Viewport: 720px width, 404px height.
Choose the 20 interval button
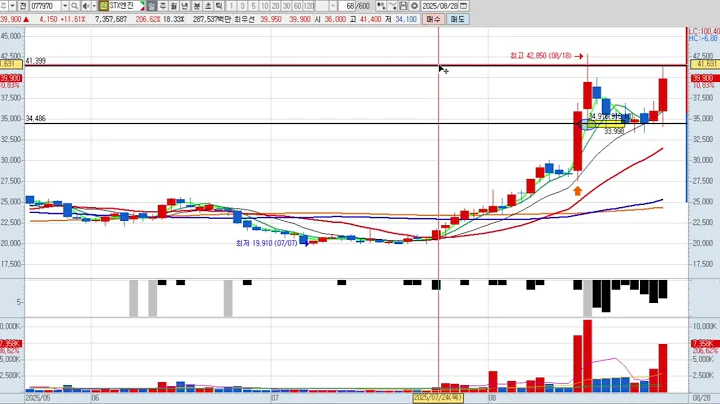(x=276, y=6)
